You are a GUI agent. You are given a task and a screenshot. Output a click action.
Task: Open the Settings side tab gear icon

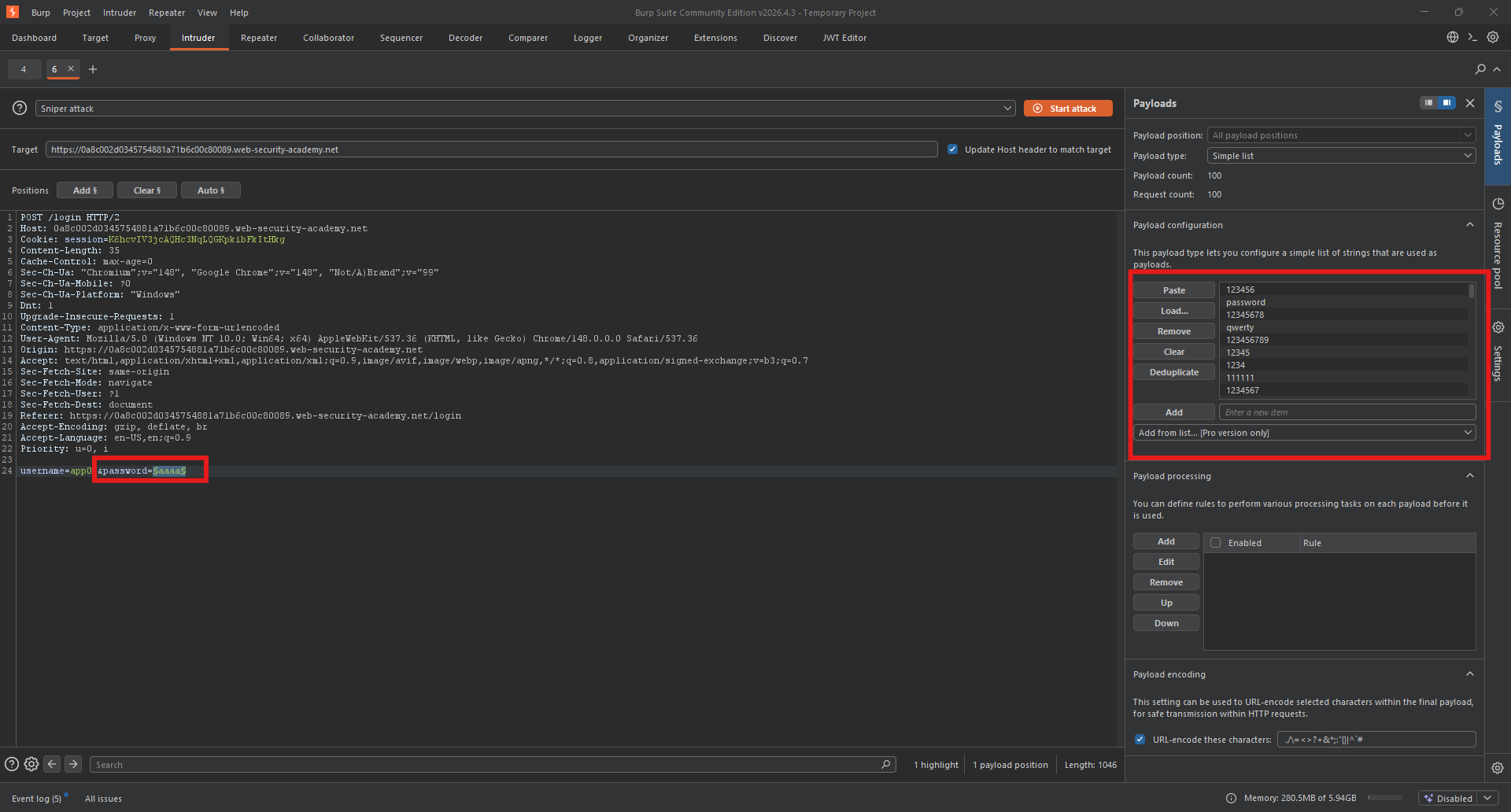tap(1498, 327)
